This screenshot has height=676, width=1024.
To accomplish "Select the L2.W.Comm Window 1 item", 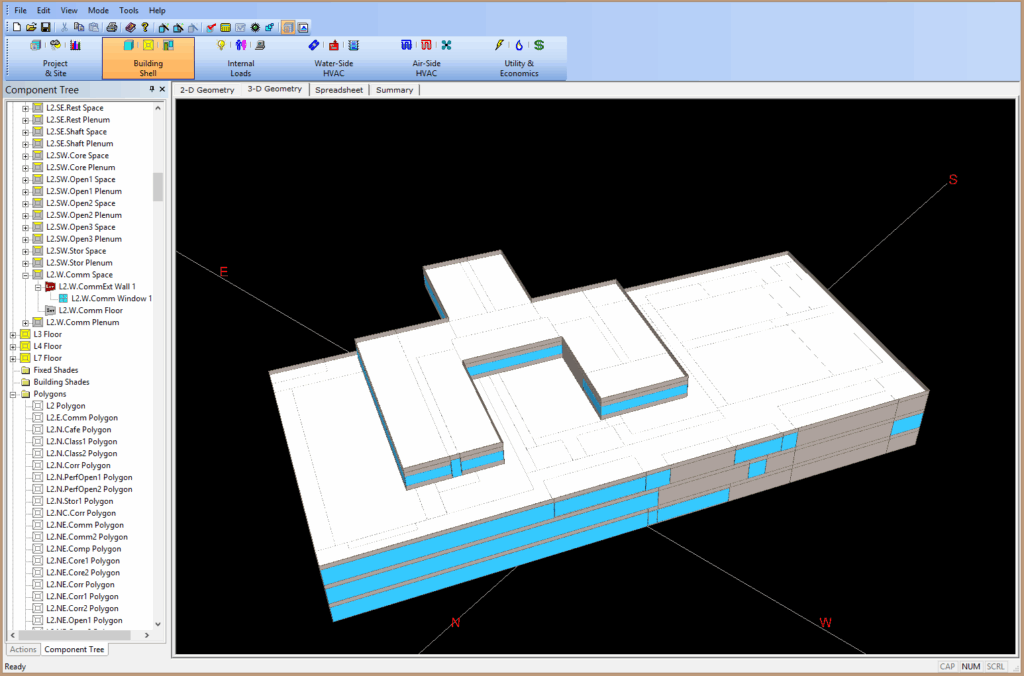I will click(x=111, y=299).
